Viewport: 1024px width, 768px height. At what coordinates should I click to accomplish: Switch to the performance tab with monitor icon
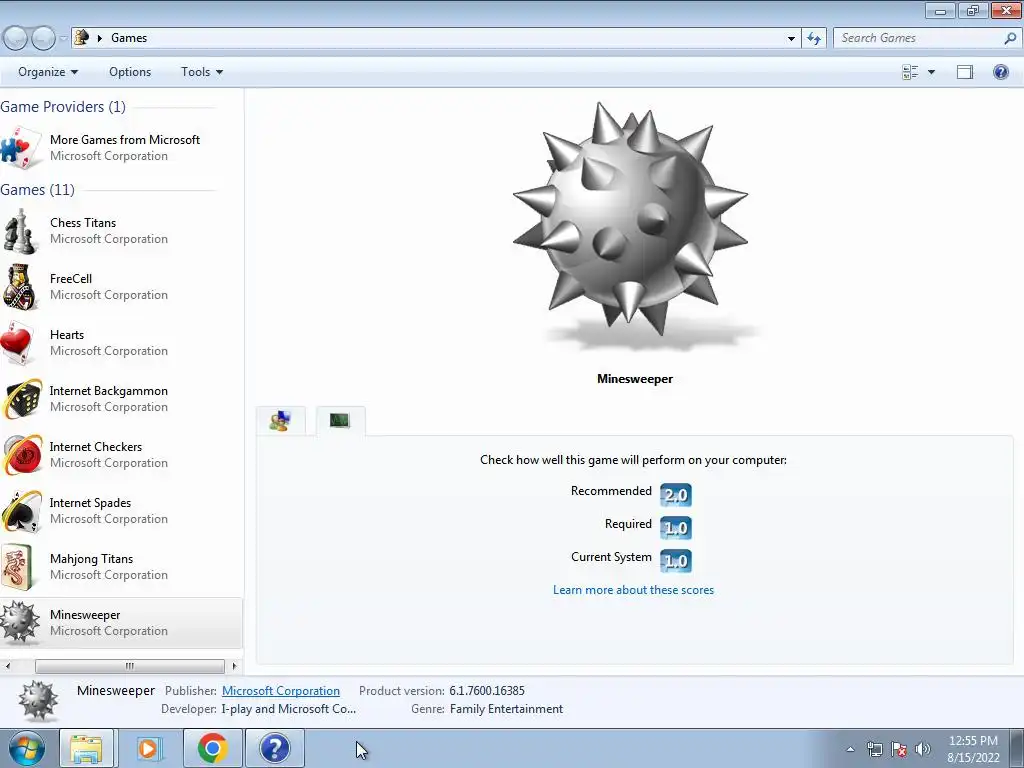[340, 421]
